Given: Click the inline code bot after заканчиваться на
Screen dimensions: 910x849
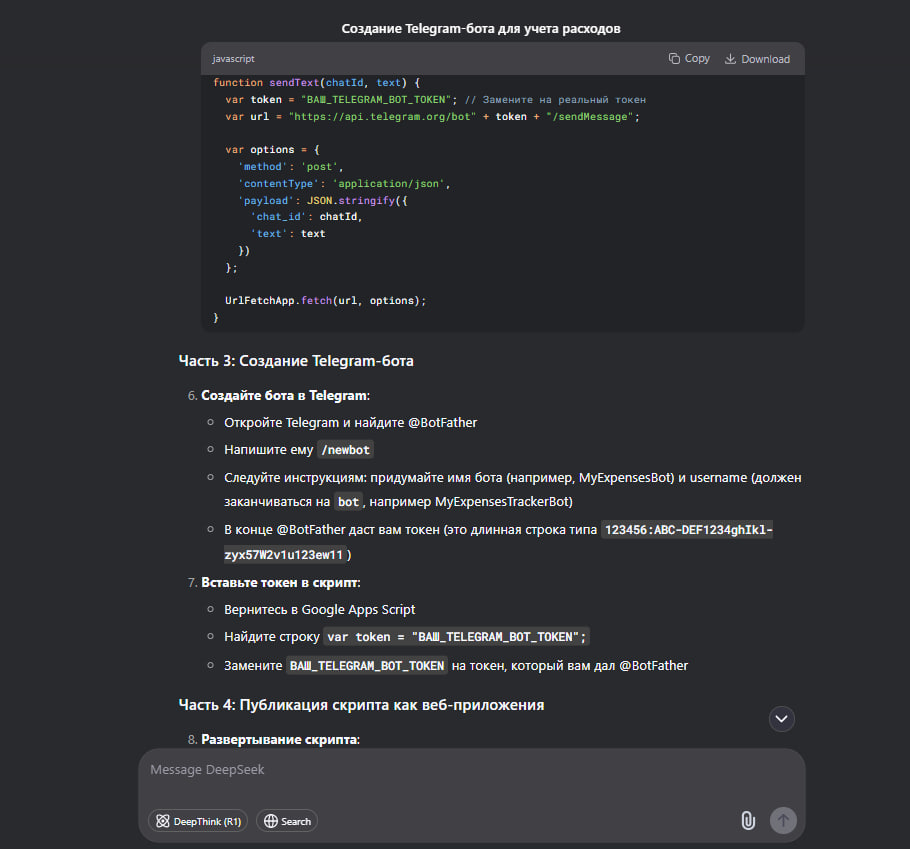Looking at the screenshot, I should coord(348,502).
